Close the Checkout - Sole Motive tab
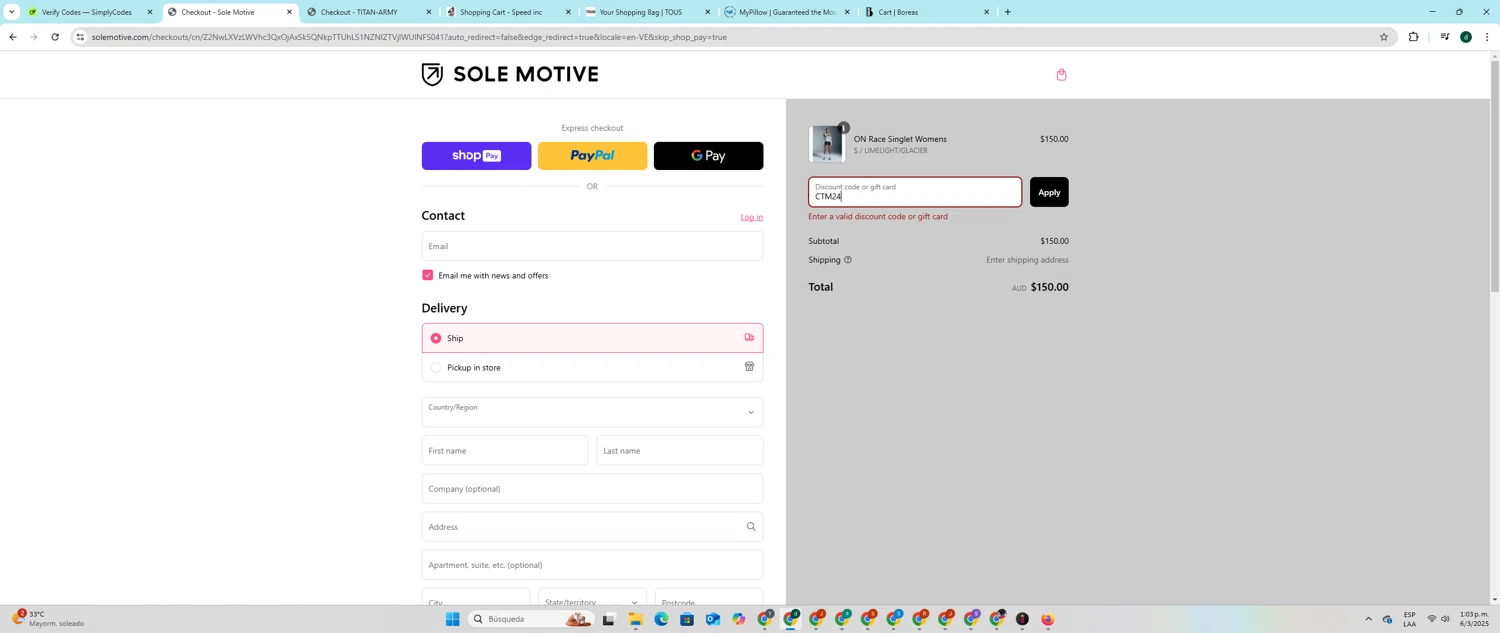 click(x=289, y=12)
